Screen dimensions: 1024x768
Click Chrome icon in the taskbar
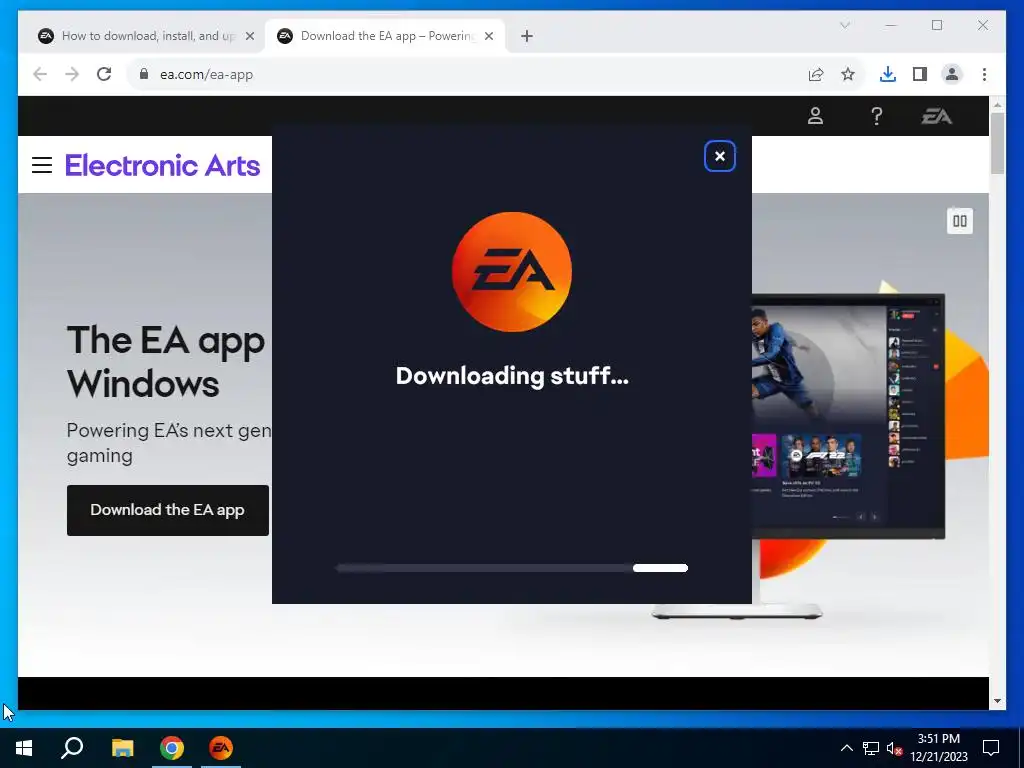[172, 748]
